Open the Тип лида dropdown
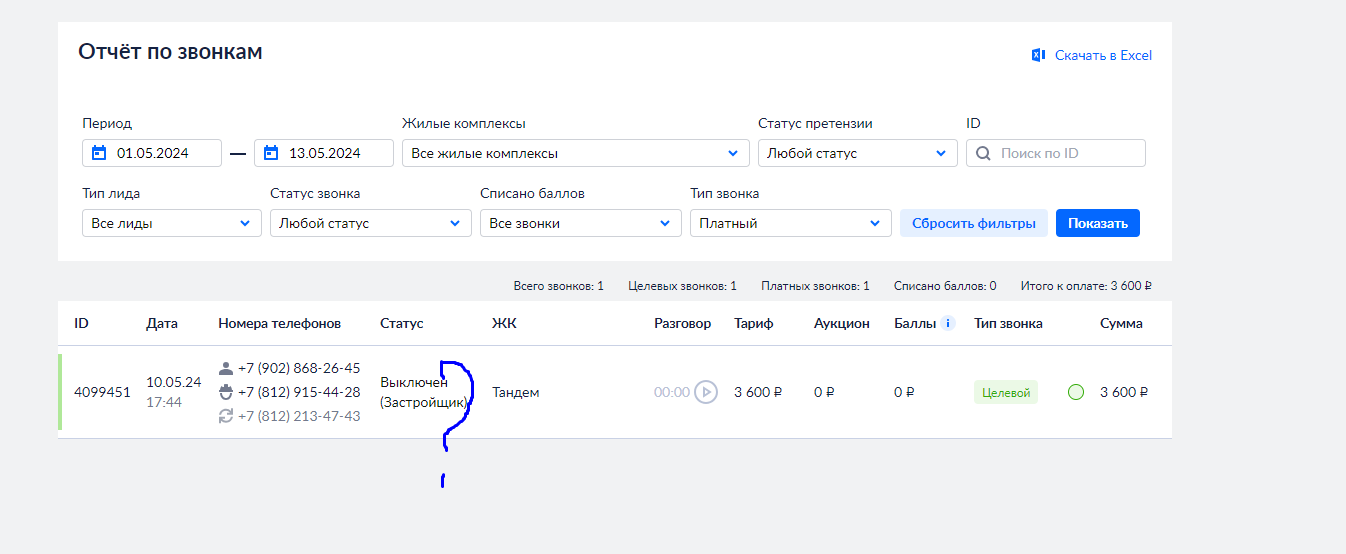The width and height of the screenshot is (1346, 554). pyautogui.click(x=171, y=223)
